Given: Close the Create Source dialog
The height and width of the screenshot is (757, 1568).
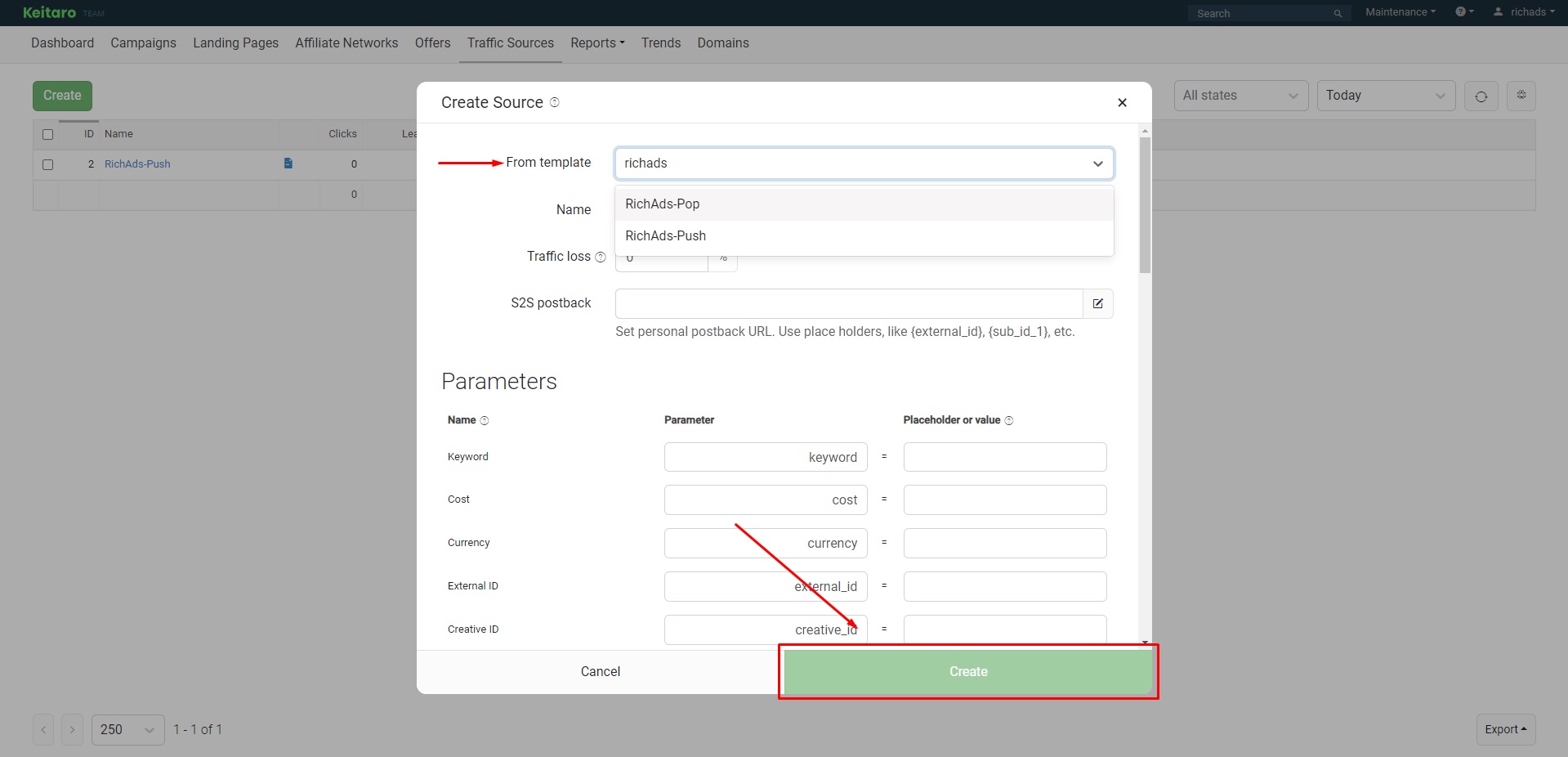Looking at the screenshot, I should 1122,102.
